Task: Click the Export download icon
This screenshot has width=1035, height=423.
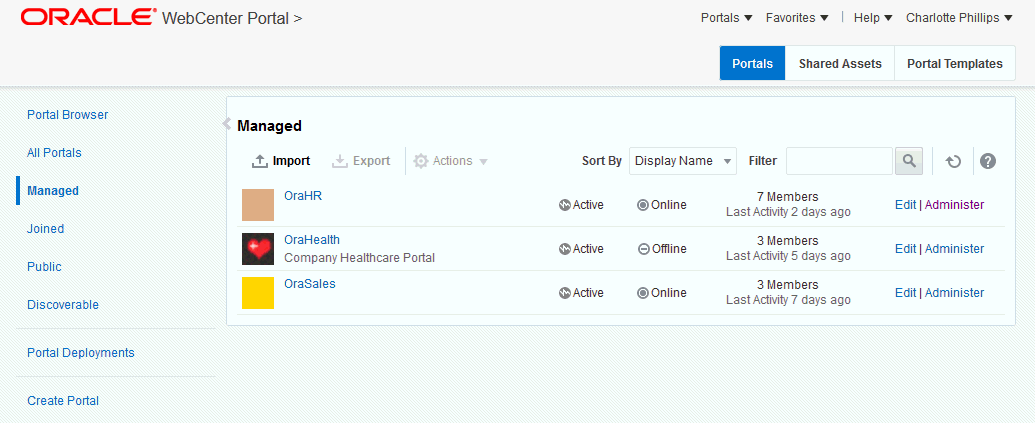Action: [340, 161]
